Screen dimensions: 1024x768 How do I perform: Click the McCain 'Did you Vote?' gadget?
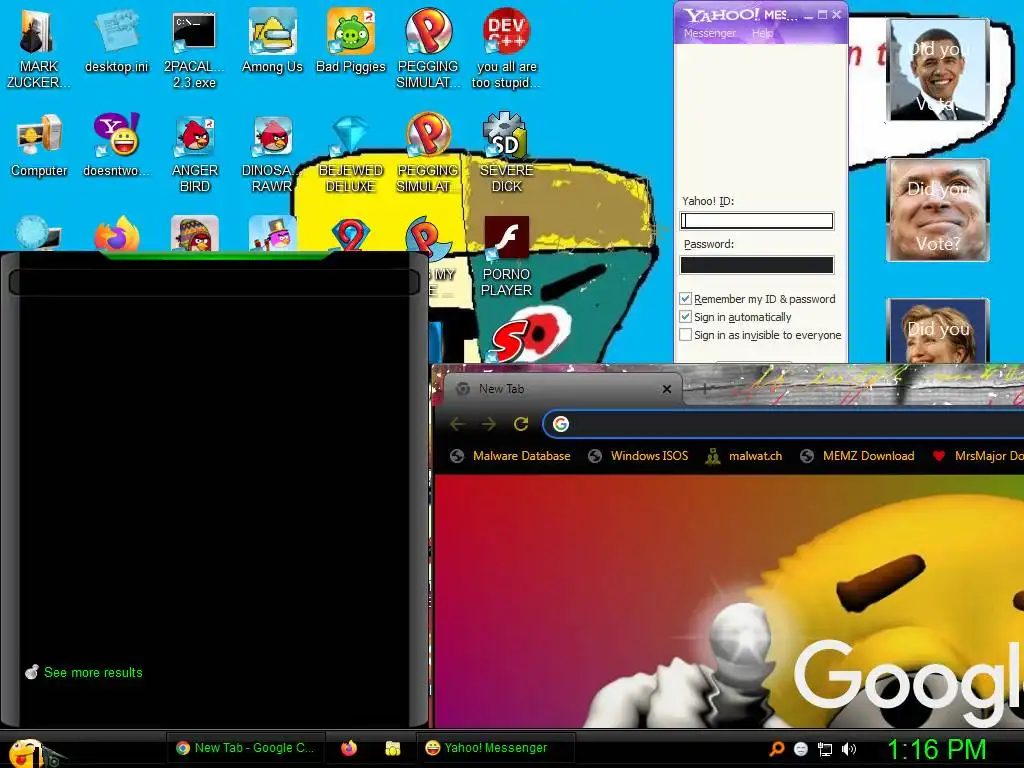pyautogui.click(x=938, y=210)
